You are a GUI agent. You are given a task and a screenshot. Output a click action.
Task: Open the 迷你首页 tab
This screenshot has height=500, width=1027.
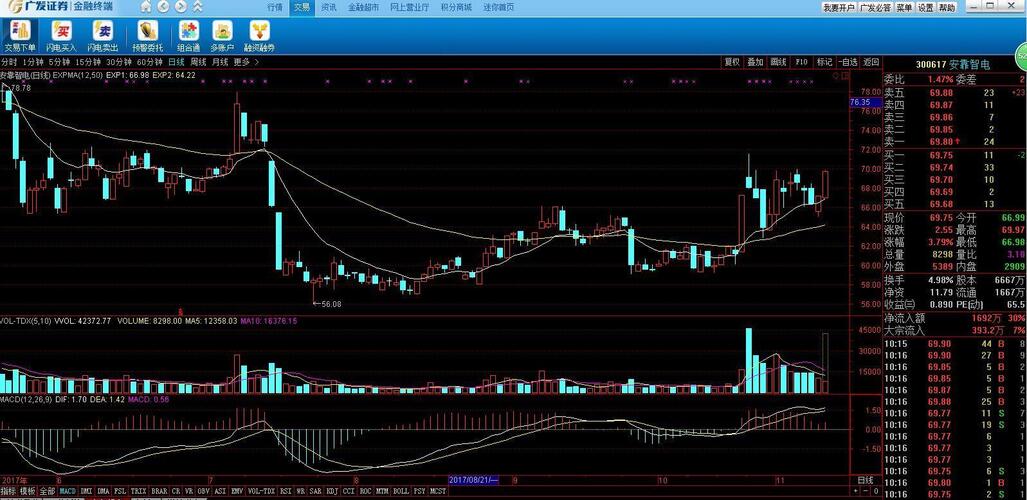pos(498,7)
